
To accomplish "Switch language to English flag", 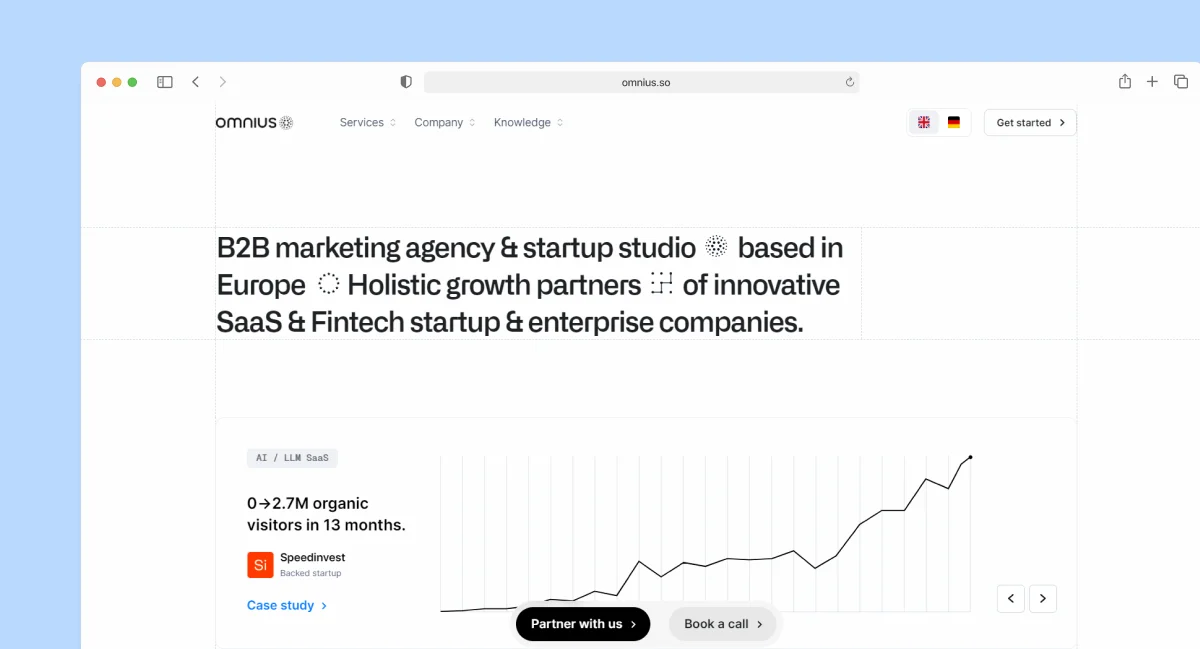I will click(924, 123).
